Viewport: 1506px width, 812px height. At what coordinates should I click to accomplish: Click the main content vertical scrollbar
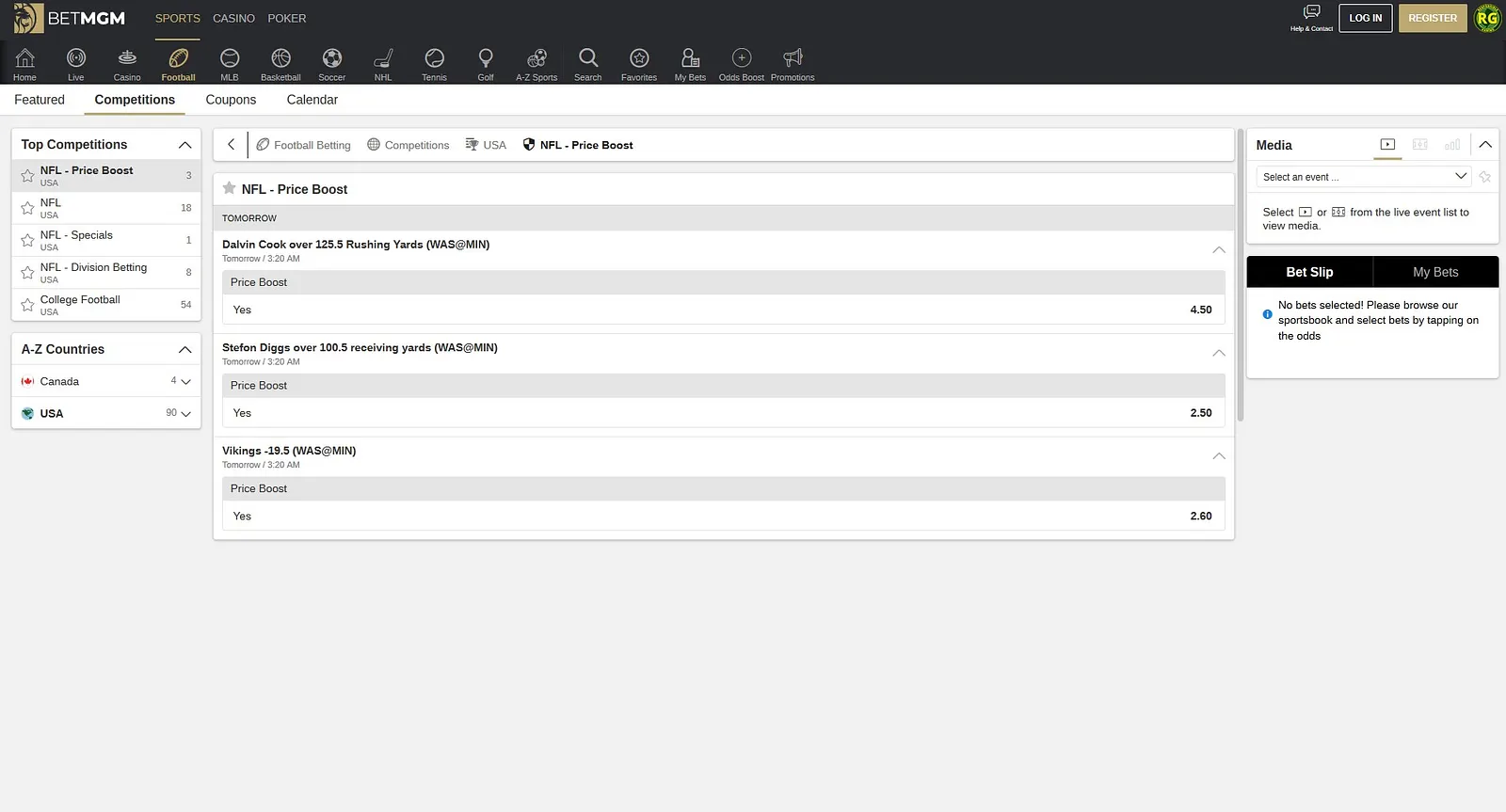click(x=1241, y=275)
